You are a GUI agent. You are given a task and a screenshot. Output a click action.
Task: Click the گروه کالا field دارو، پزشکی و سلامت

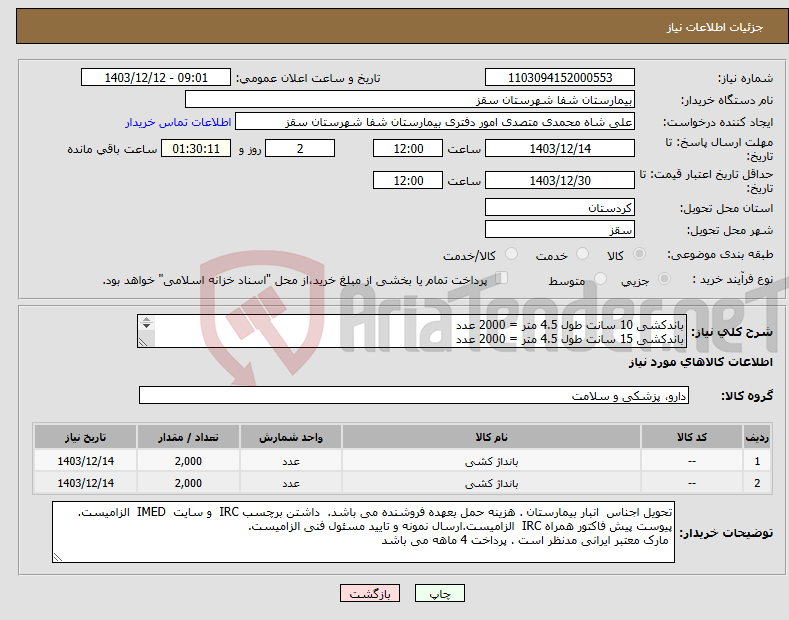pyautogui.click(x=414, y=396)
